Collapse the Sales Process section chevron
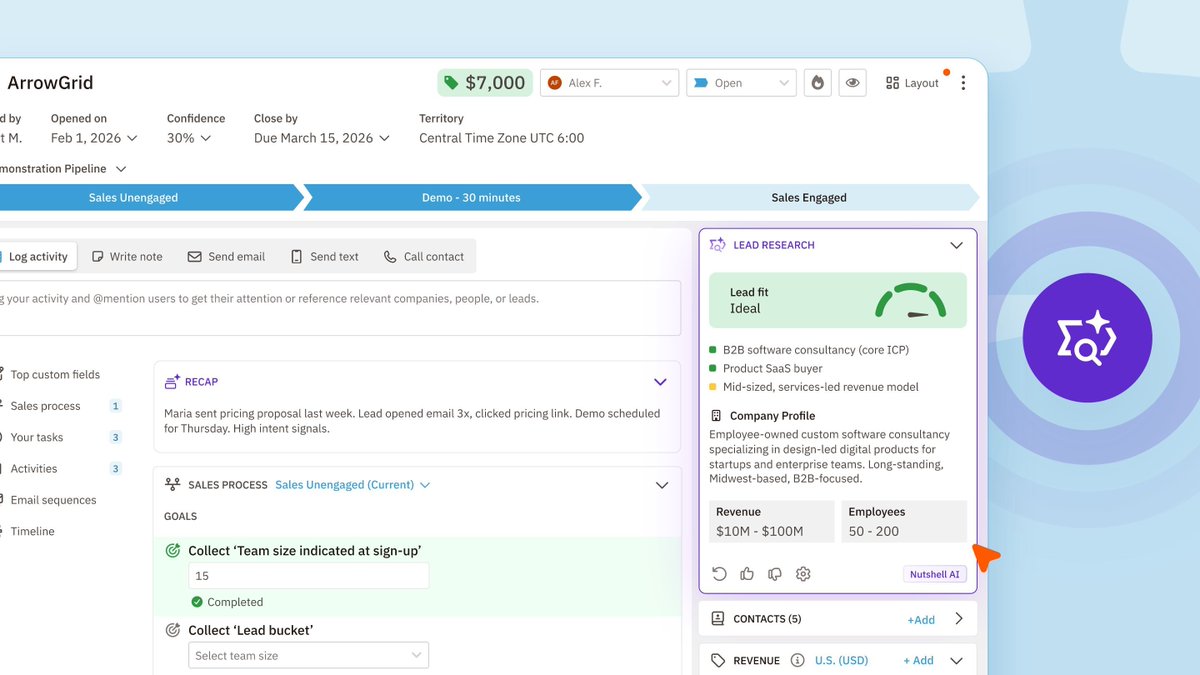1200x675 pixels. click(661, 485)
